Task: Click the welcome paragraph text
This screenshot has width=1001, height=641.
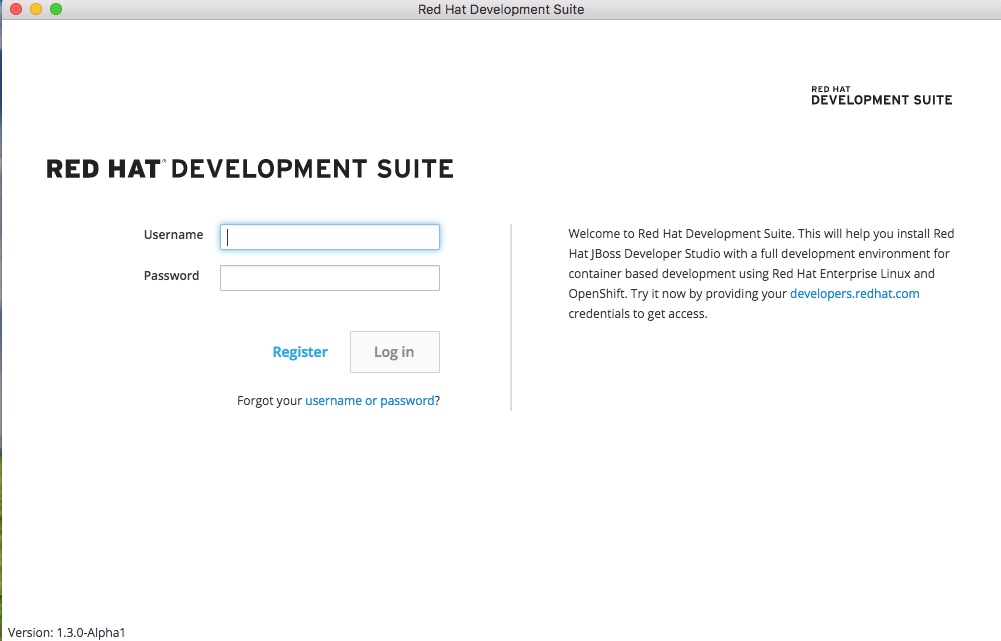Action: [x=761, y=273]
